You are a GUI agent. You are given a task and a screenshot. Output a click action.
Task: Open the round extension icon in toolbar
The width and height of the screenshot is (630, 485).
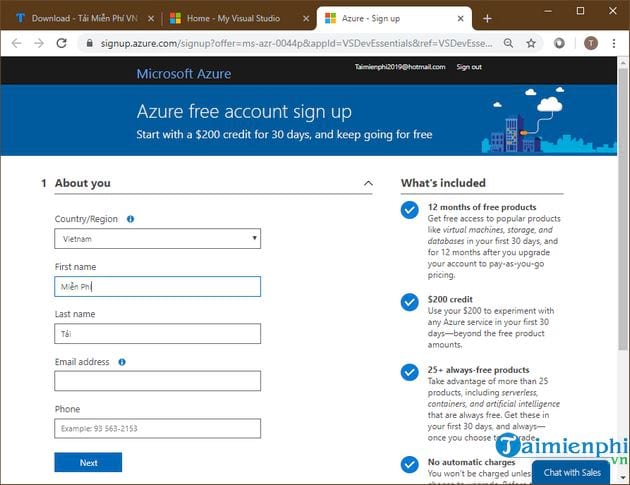pos(559,43)
